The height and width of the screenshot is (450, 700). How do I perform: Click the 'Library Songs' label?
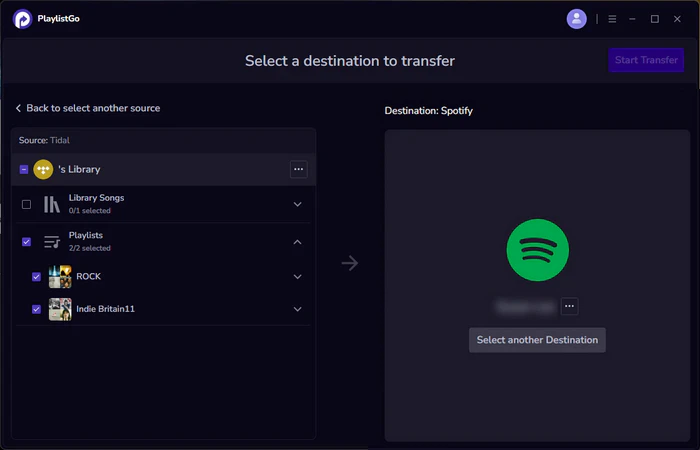[x=96, y=198]
